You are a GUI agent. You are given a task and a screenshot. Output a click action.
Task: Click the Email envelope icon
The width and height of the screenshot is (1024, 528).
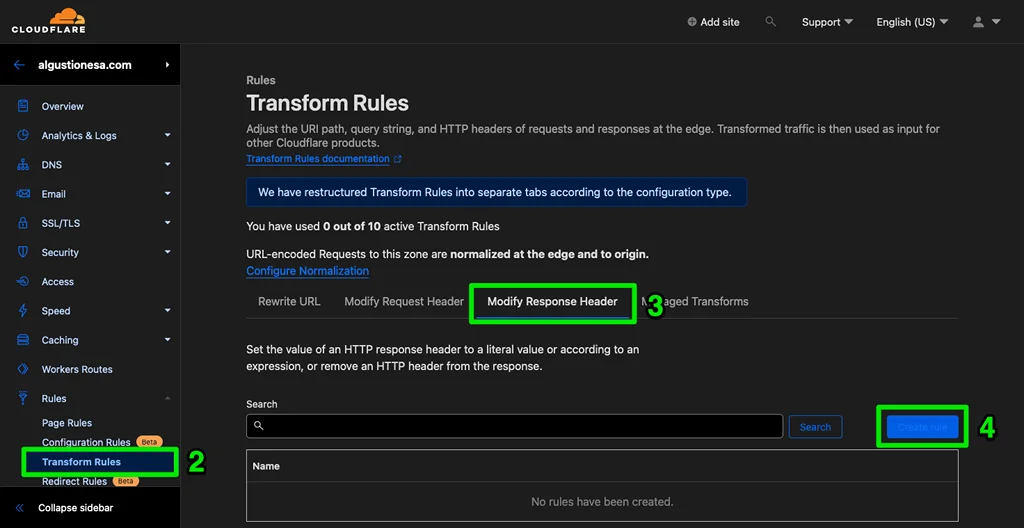[23, 194]
